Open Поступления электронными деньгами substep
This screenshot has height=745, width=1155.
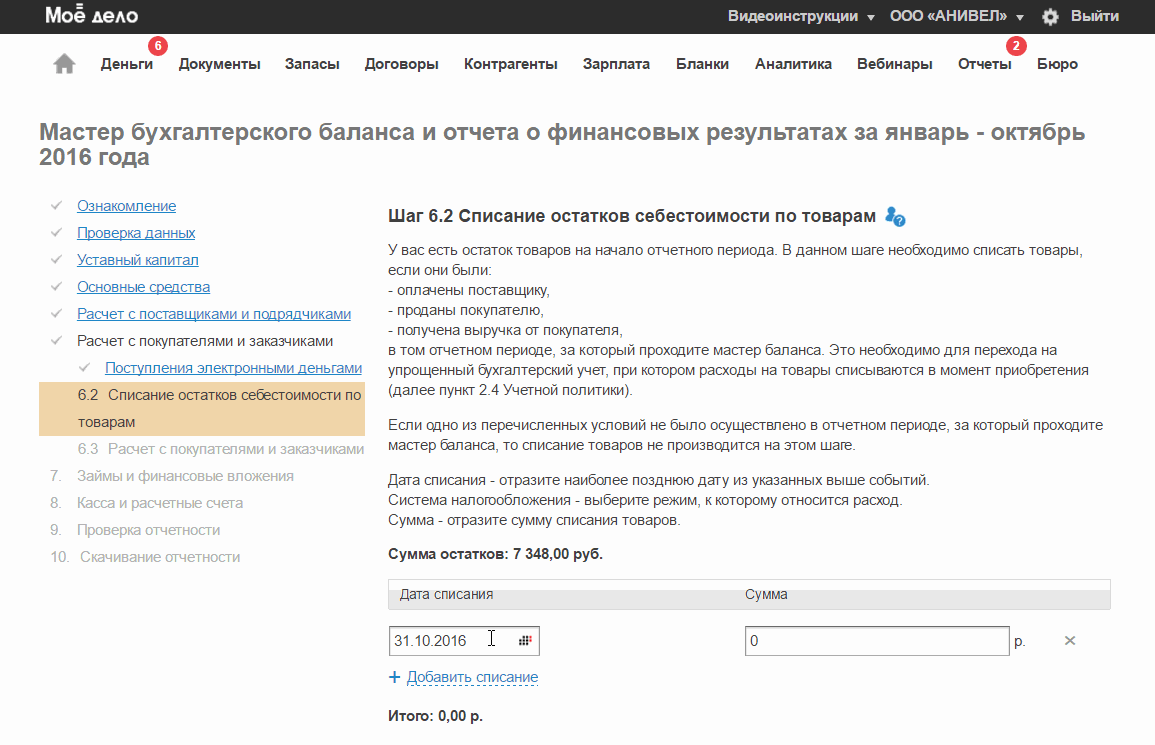click(233, 368)
